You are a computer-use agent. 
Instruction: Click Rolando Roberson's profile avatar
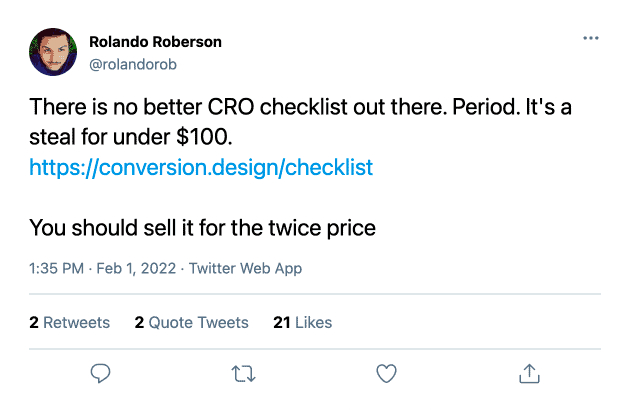[x=53, y=51]
